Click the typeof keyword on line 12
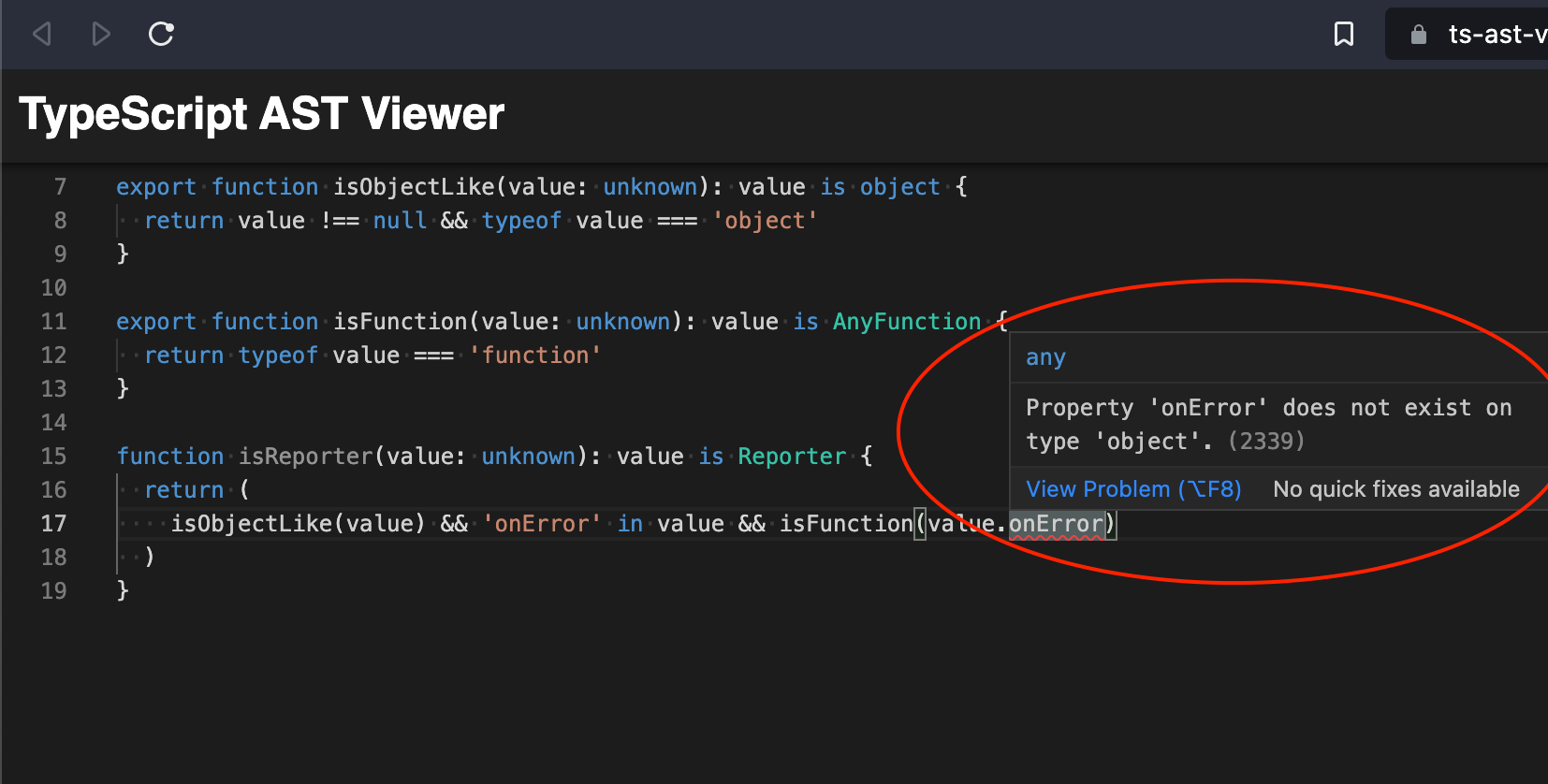1548x784 pixels. [x=278, y=356]
